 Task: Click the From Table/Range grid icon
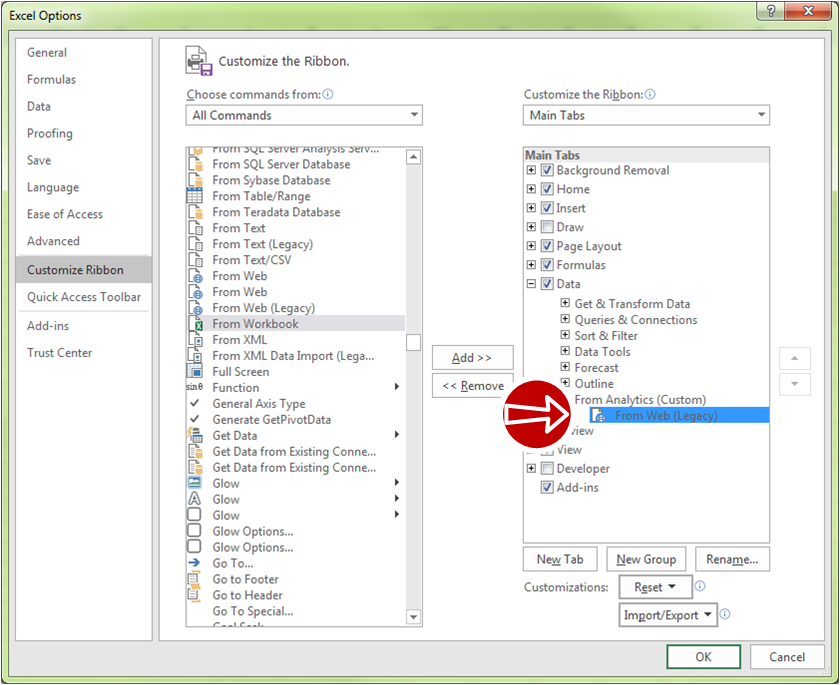pyautogui.click(x=195, y=196)
